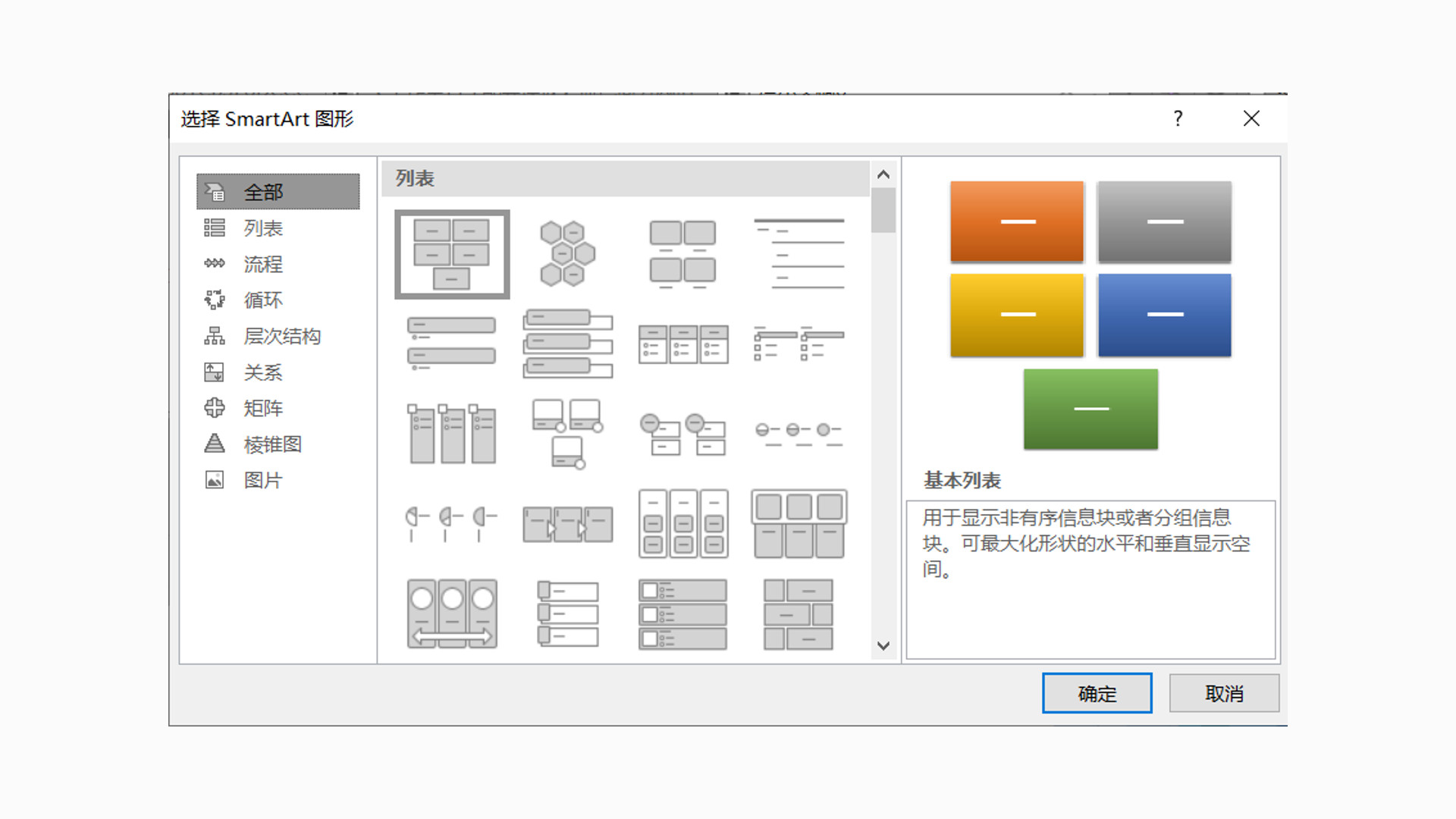Image resolution: width=1456 pixels, height=819 pixels.
Task: Choose the Basic Block List layout thumbnail
Action: click(x=452, y=255)
